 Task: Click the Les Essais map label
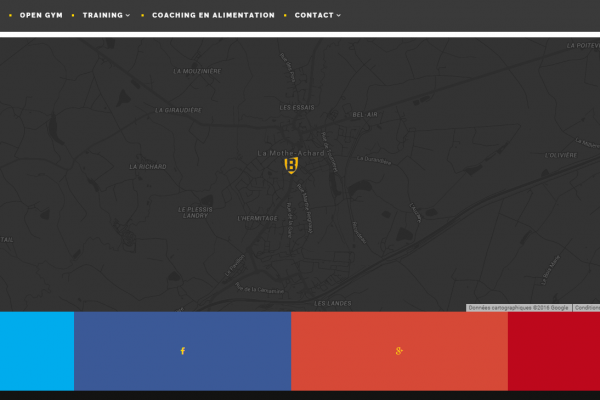click(x=297, y=107)
